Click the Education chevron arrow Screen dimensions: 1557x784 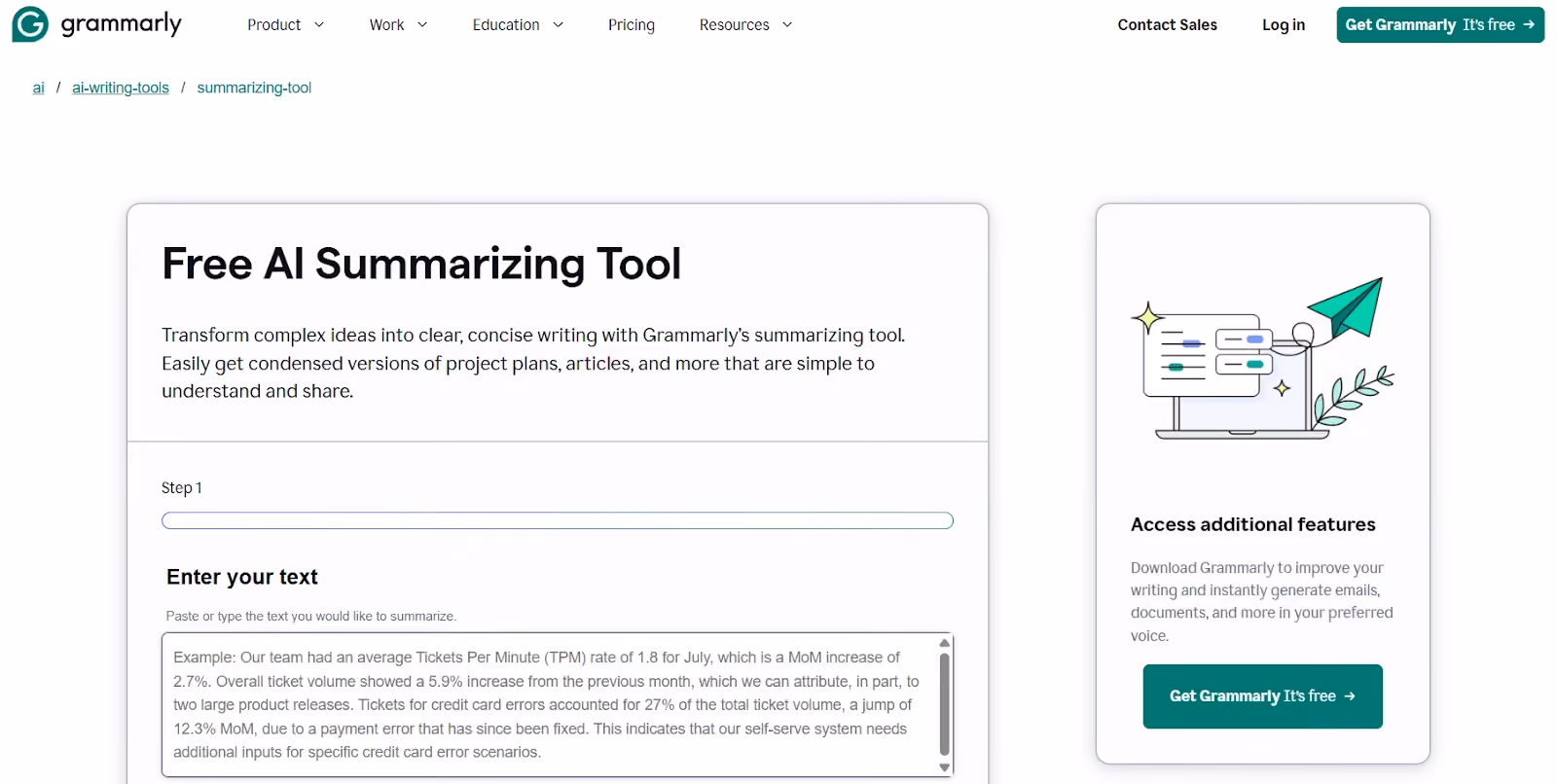(x=559, y=25)
